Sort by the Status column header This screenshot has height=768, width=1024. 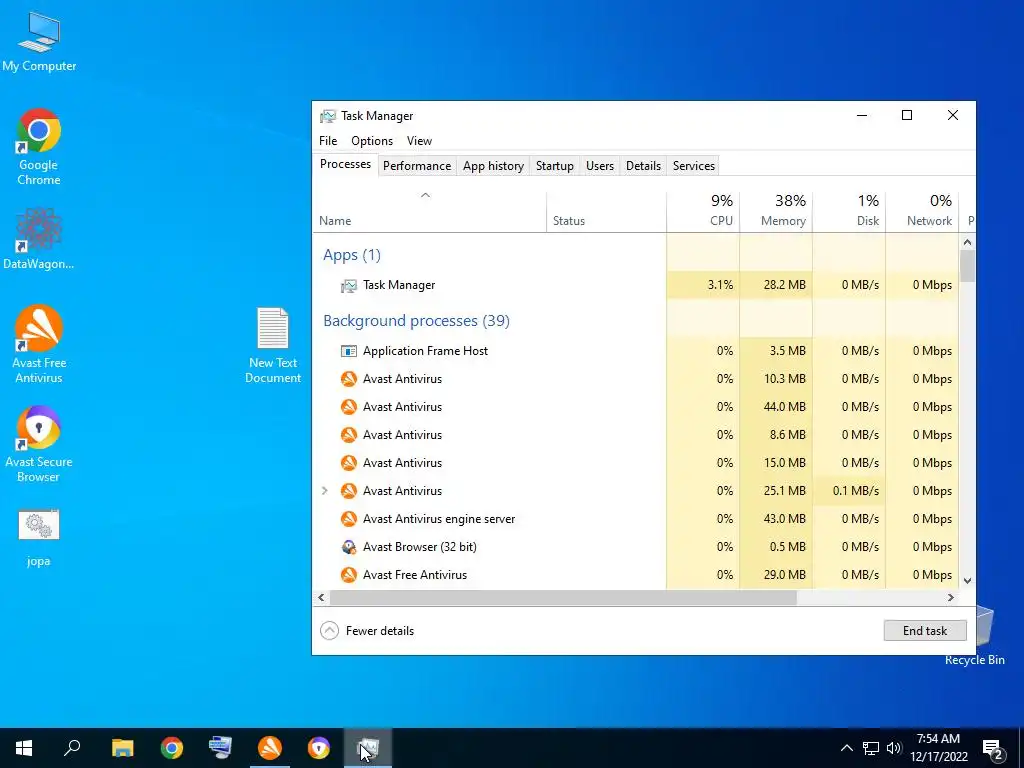coord(606,212)
